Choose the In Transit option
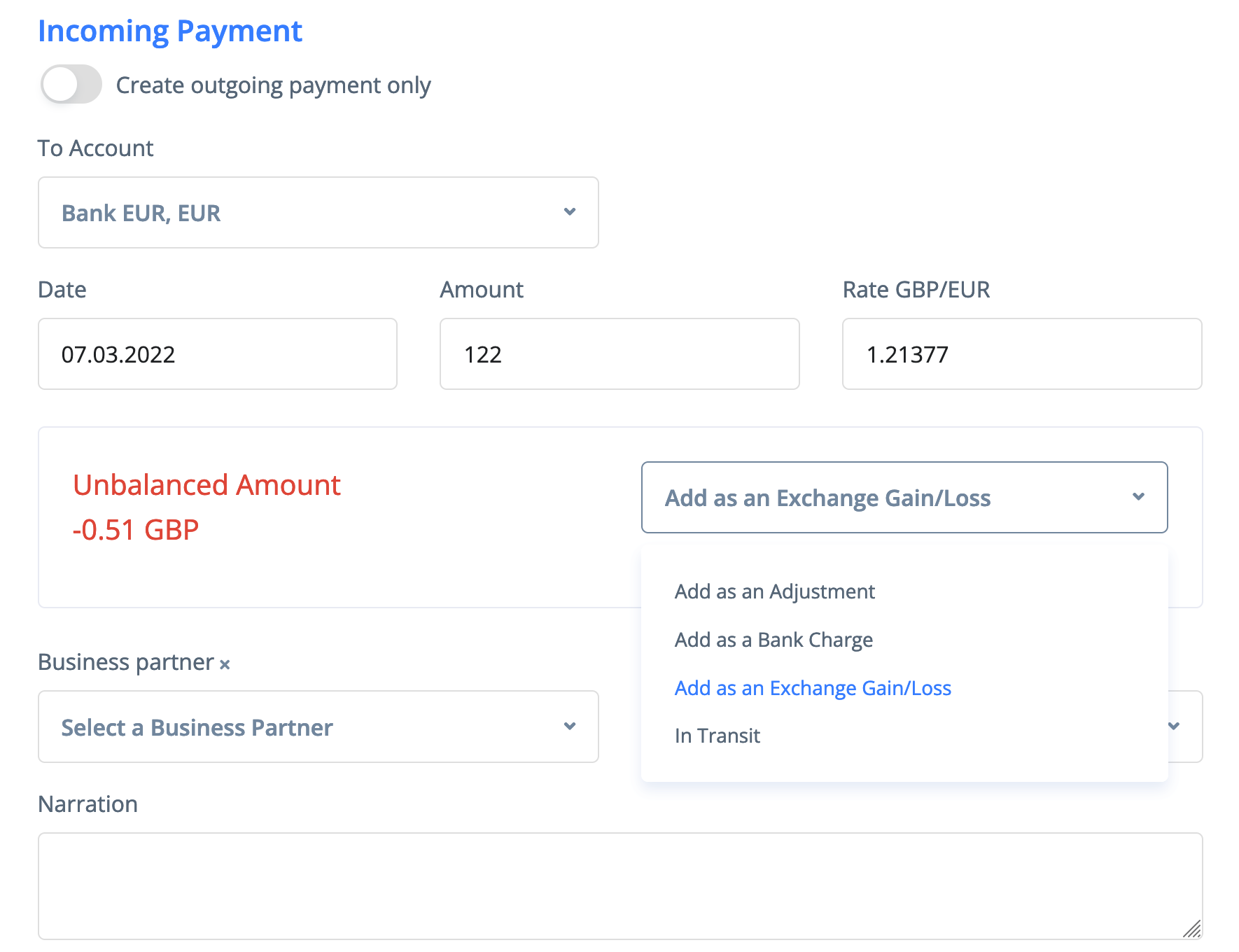This screenshot has width=1239, height=952. tap(717, 736)
